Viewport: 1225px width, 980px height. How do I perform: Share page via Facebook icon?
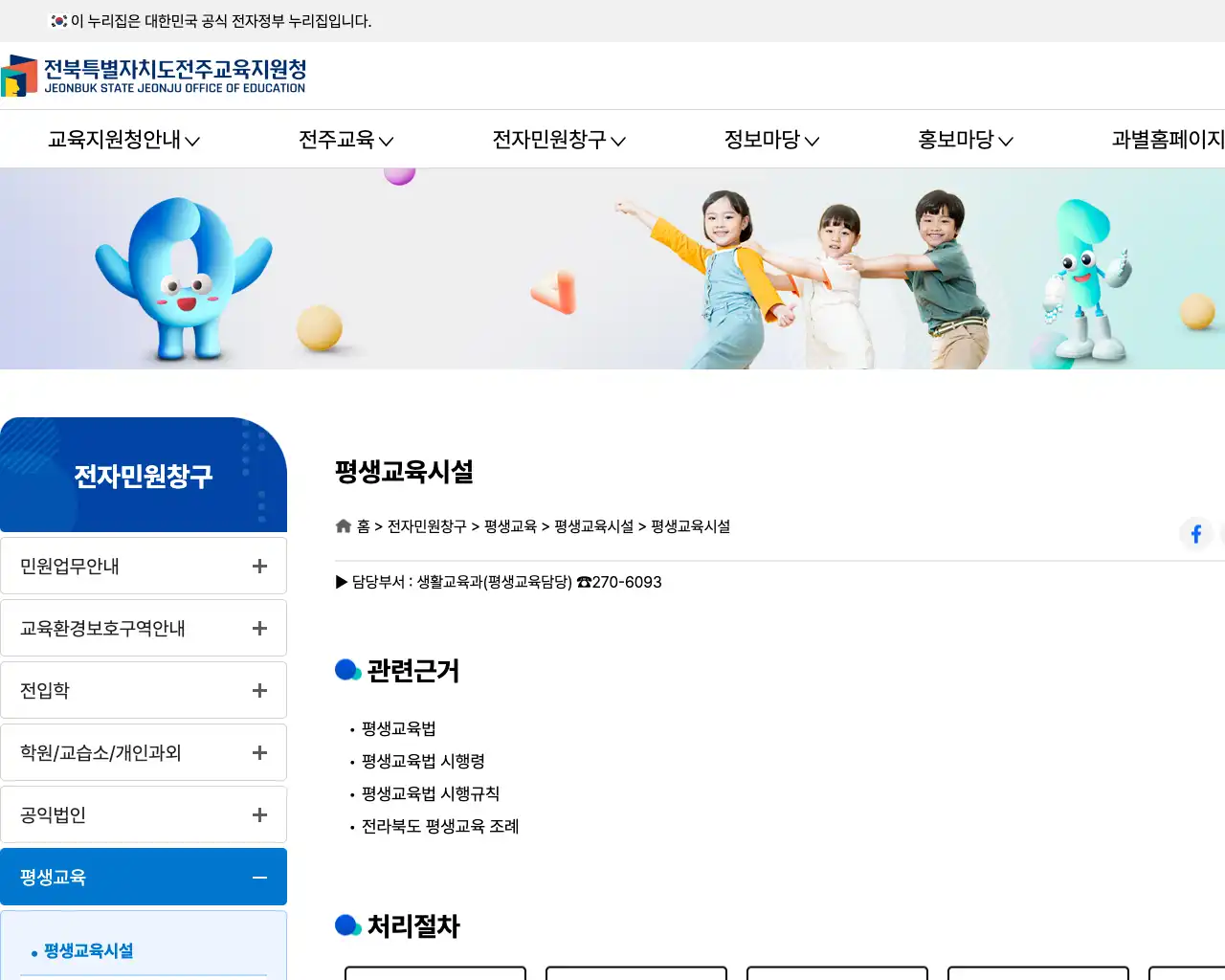(x=1196, y=534)
